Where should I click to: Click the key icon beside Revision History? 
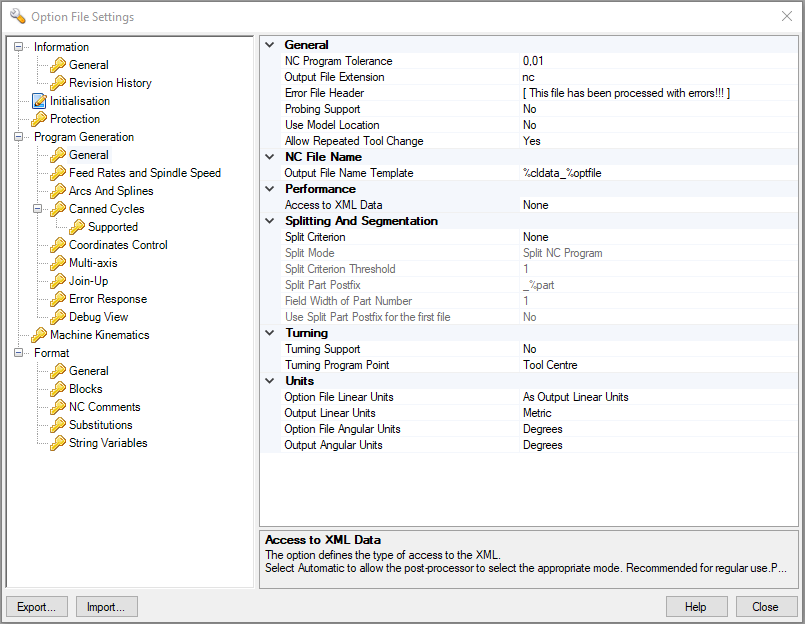point(58,83)
